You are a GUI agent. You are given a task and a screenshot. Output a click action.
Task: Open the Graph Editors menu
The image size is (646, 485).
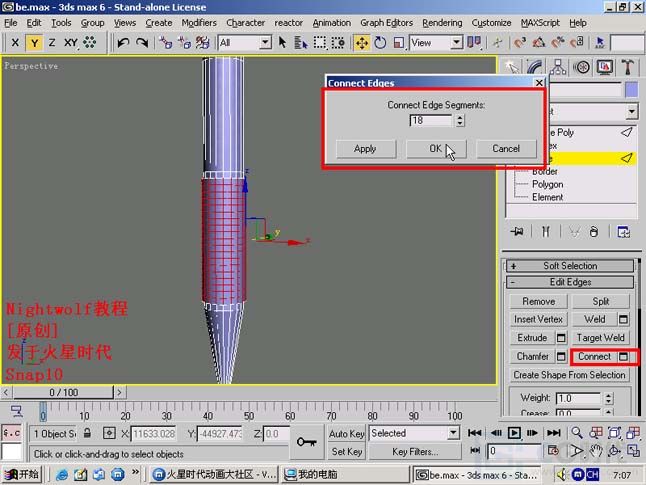coord(386,23)
